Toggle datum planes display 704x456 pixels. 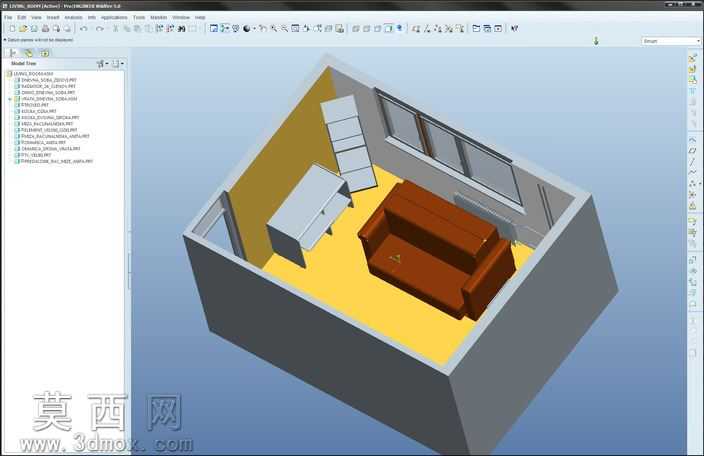coord(416,29)
